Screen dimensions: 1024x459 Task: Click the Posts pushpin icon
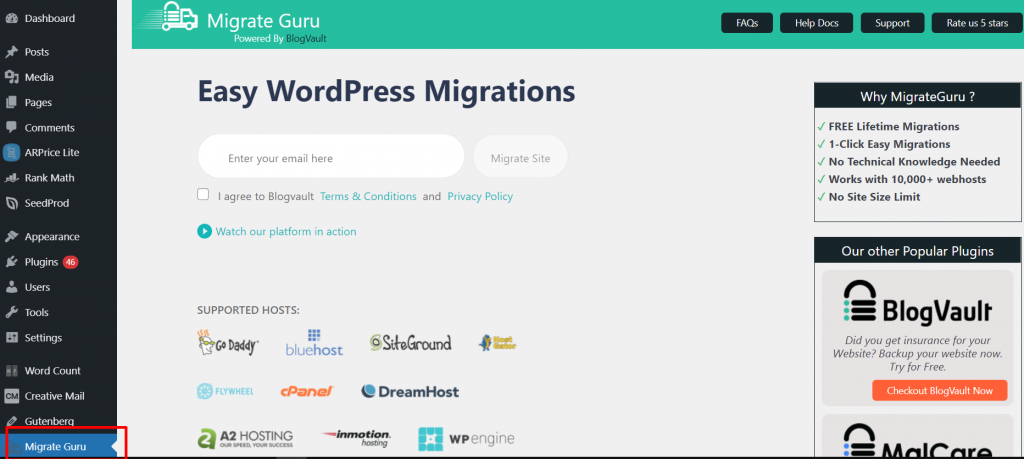[11, 52]
